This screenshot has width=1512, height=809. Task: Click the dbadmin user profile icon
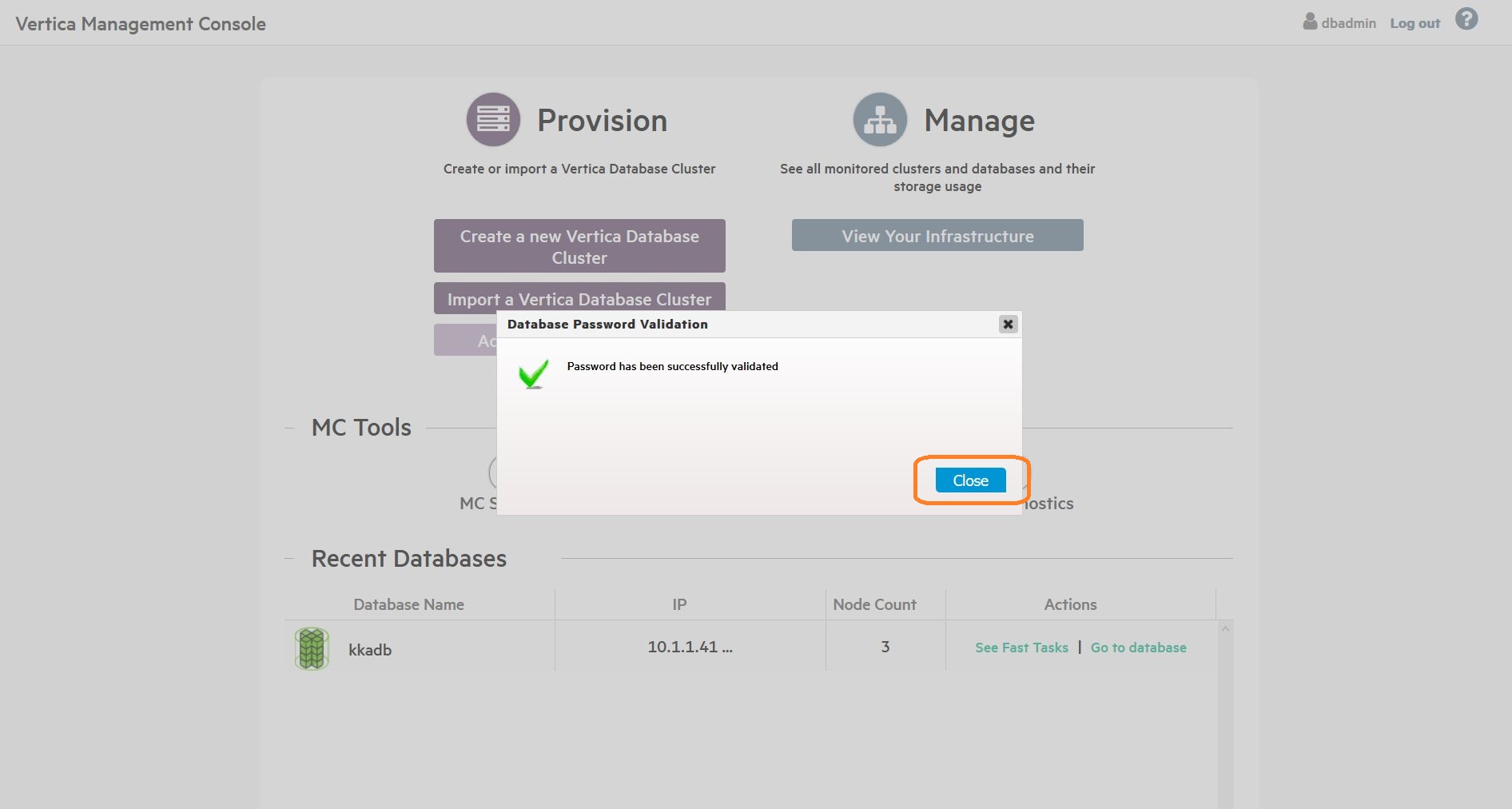pos(1309,22)
